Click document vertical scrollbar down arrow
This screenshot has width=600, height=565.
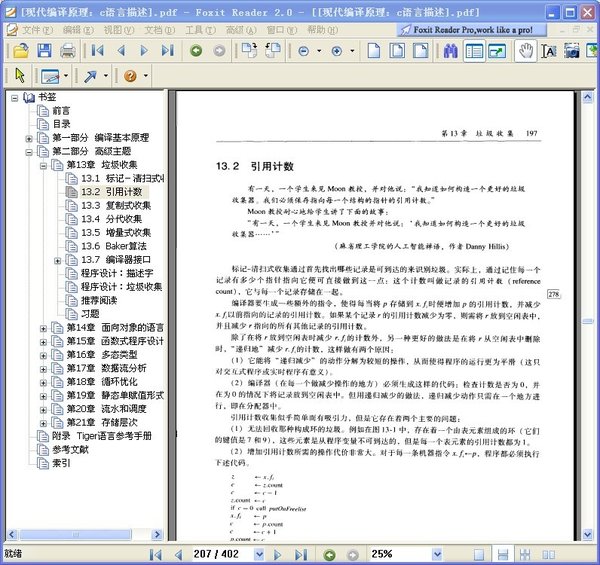point(588,534)
